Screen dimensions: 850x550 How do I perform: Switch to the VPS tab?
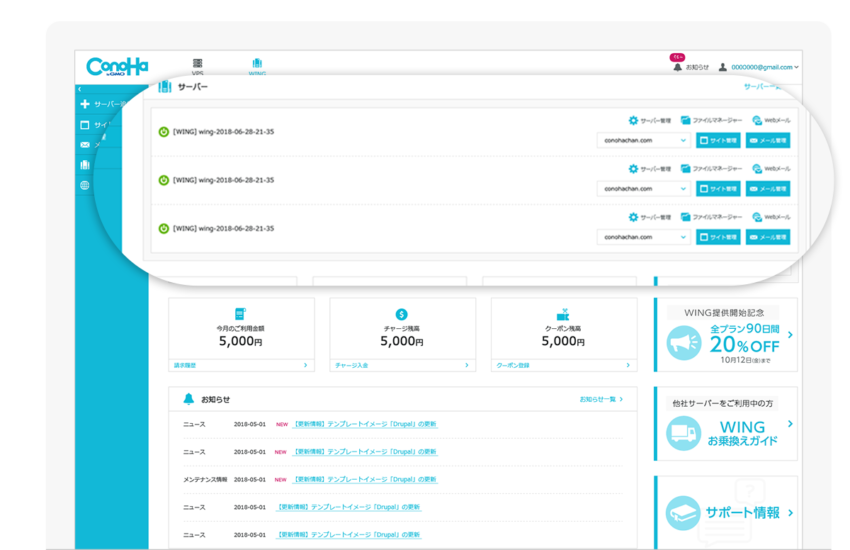(x=197, y=67)
